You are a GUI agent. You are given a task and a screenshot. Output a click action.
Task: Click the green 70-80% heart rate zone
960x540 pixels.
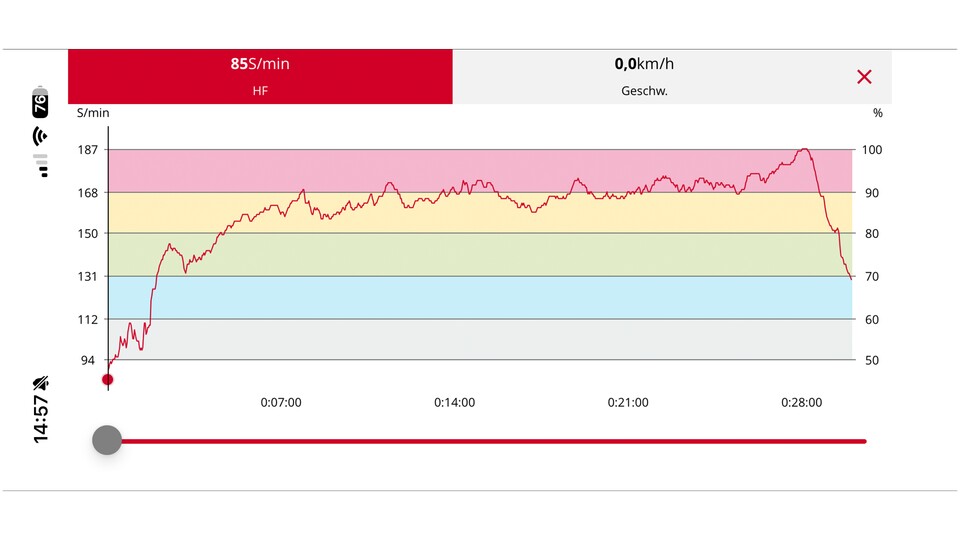pos(480,254)
